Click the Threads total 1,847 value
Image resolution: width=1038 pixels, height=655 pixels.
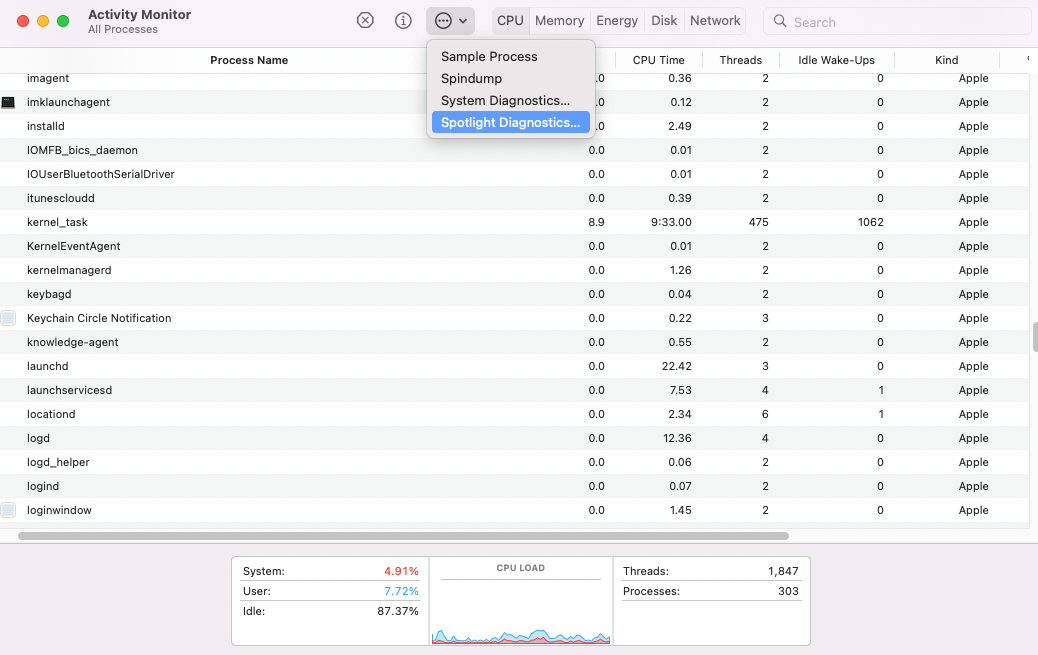[783, 571]
